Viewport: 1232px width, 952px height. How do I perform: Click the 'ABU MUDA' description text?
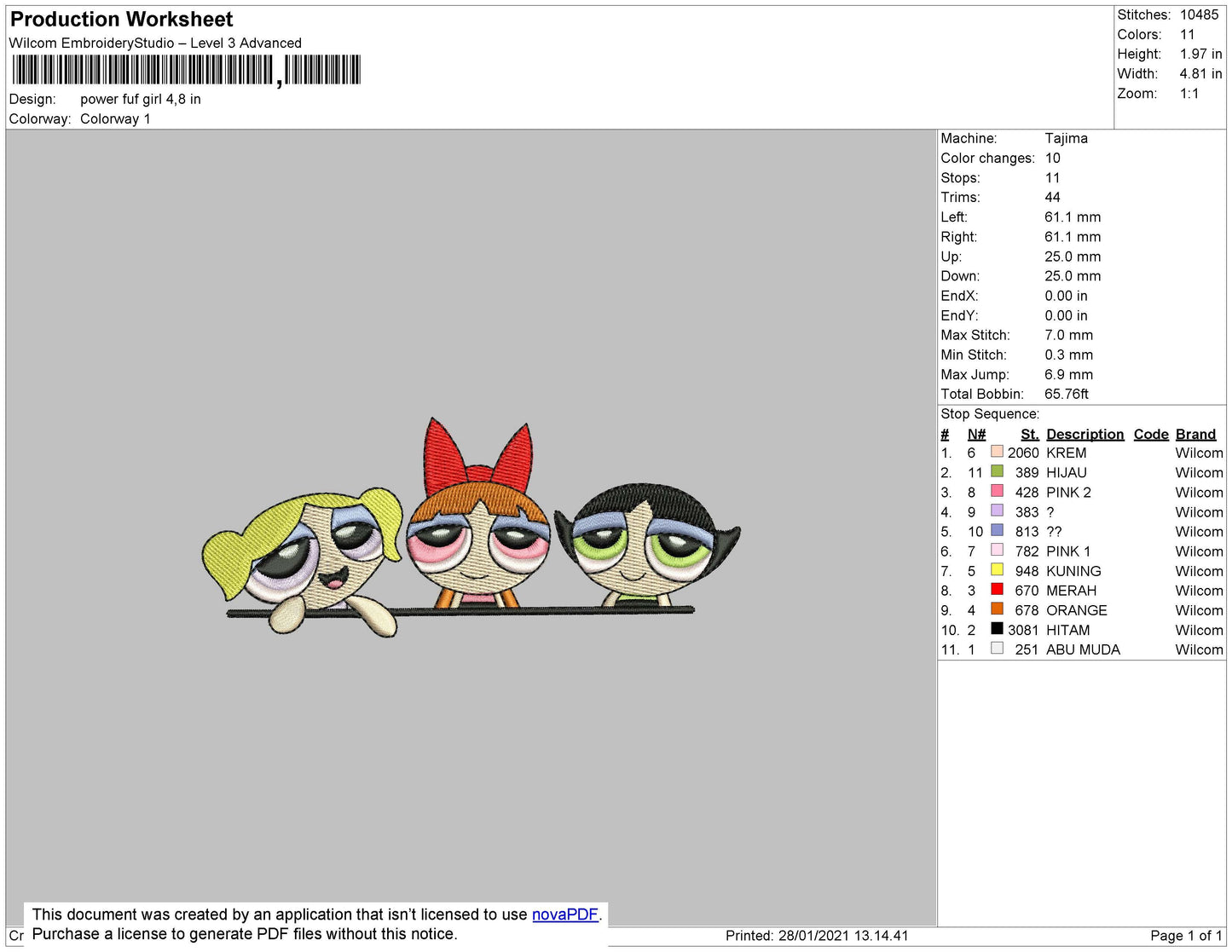tap(1084, 650)
